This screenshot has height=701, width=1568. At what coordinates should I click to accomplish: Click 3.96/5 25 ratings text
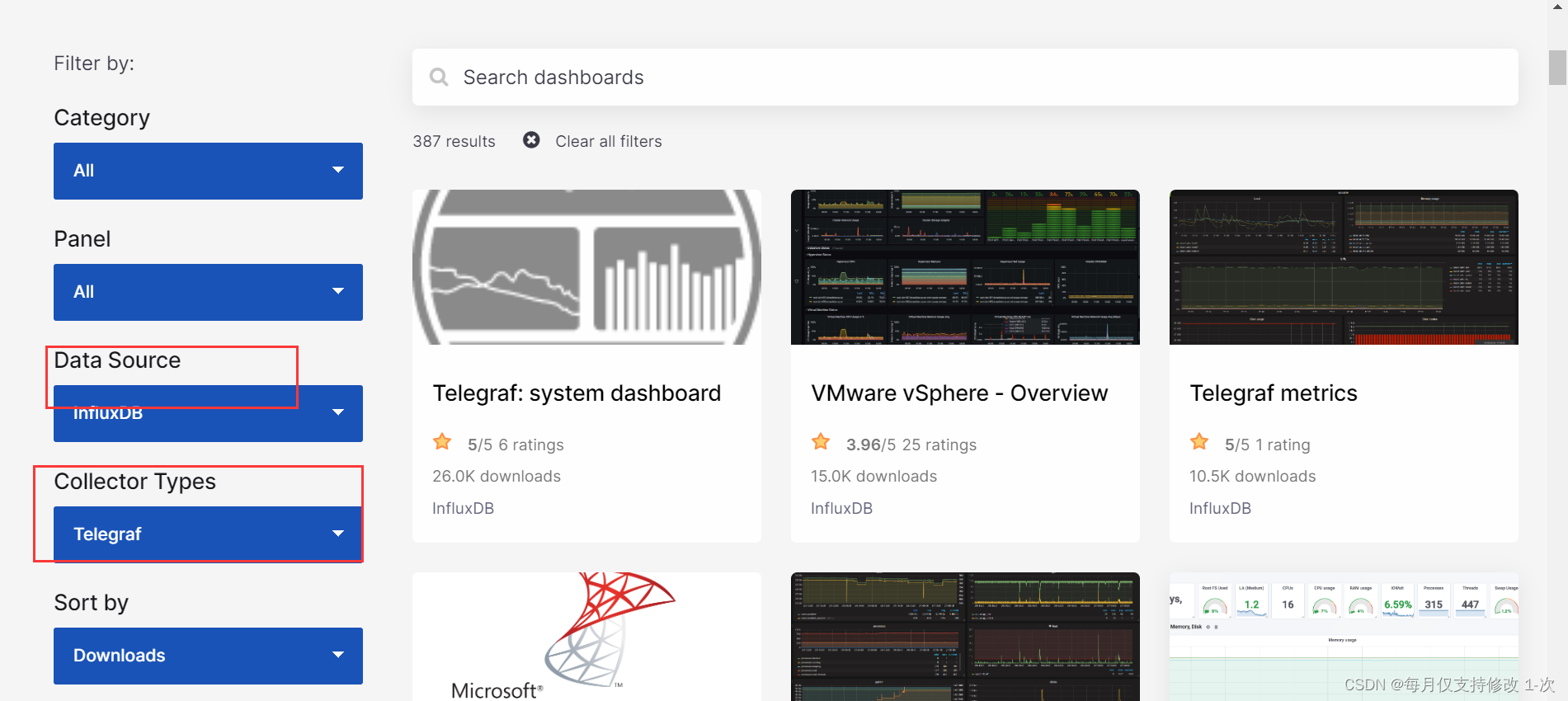[x=911, y=445]
